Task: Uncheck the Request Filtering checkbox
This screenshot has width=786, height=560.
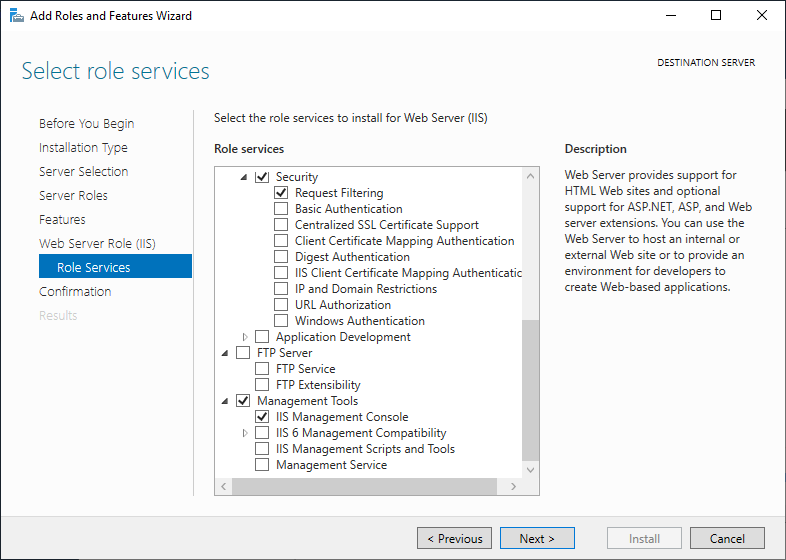Action: [281, 193]
